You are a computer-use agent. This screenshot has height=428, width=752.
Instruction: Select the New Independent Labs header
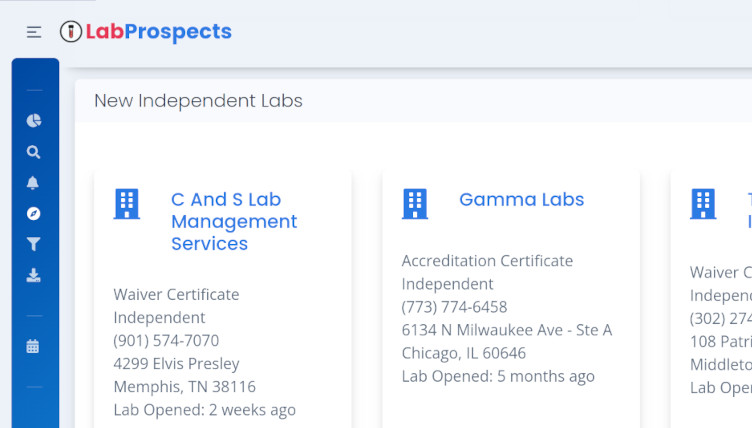(199, 101)
